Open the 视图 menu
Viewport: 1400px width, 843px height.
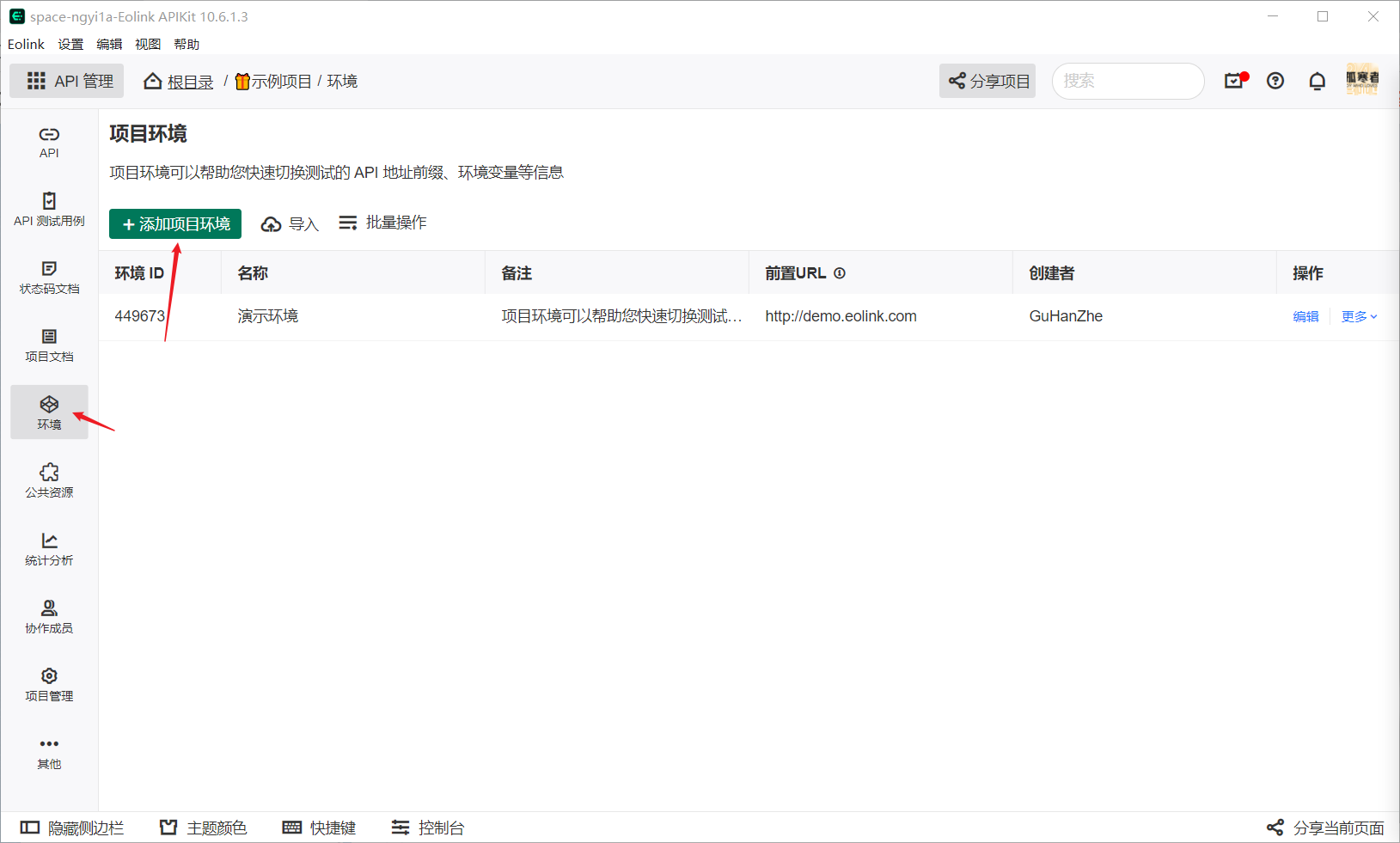pyautogui.click(x=147, y=44)
